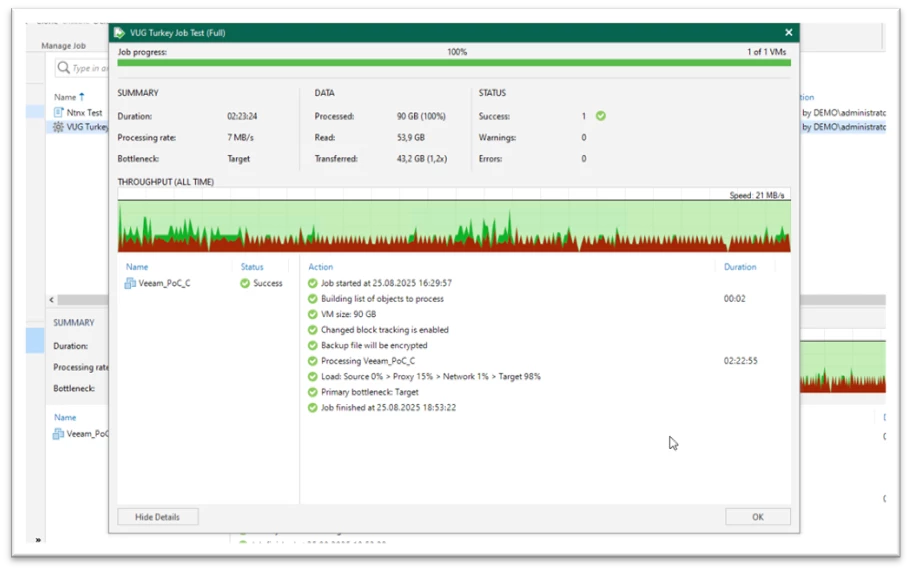Click 'Primary bottleneck: Target' entry
911x571 pixels.
pos(370,392)
